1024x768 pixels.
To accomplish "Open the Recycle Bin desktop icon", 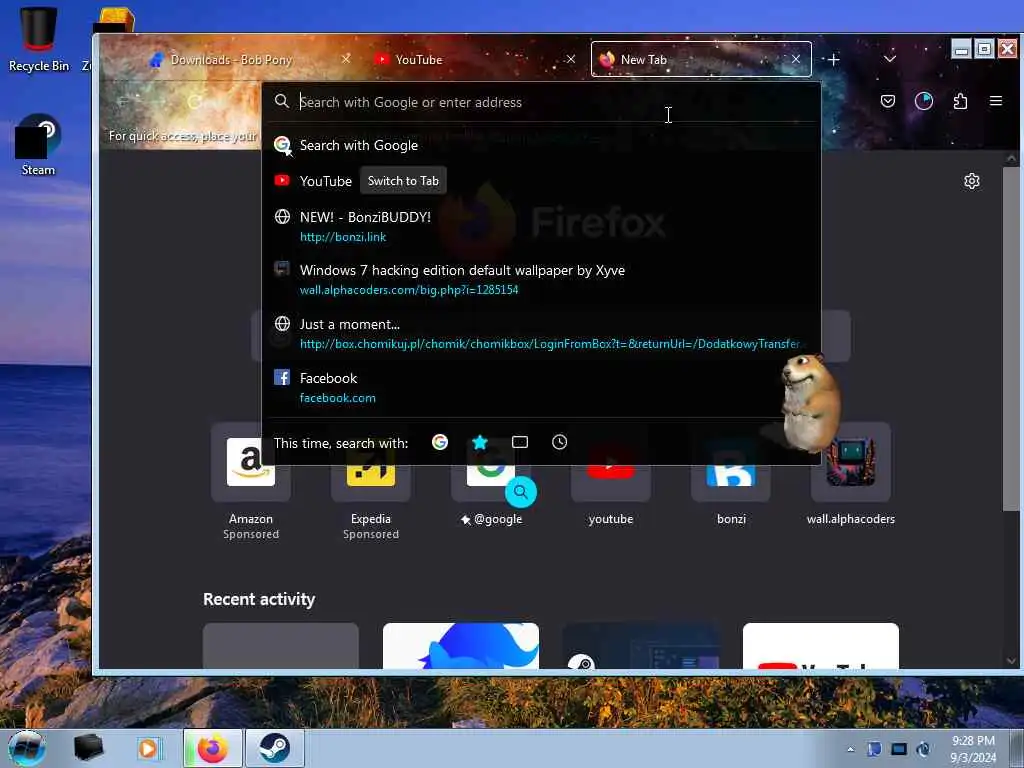I will click(39, 39).
